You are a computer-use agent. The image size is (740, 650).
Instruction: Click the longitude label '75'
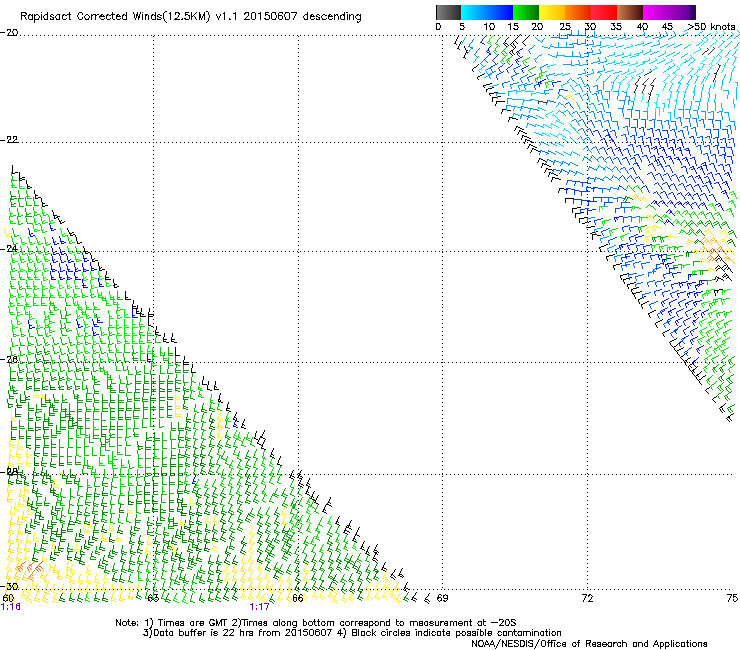[732, 599]
